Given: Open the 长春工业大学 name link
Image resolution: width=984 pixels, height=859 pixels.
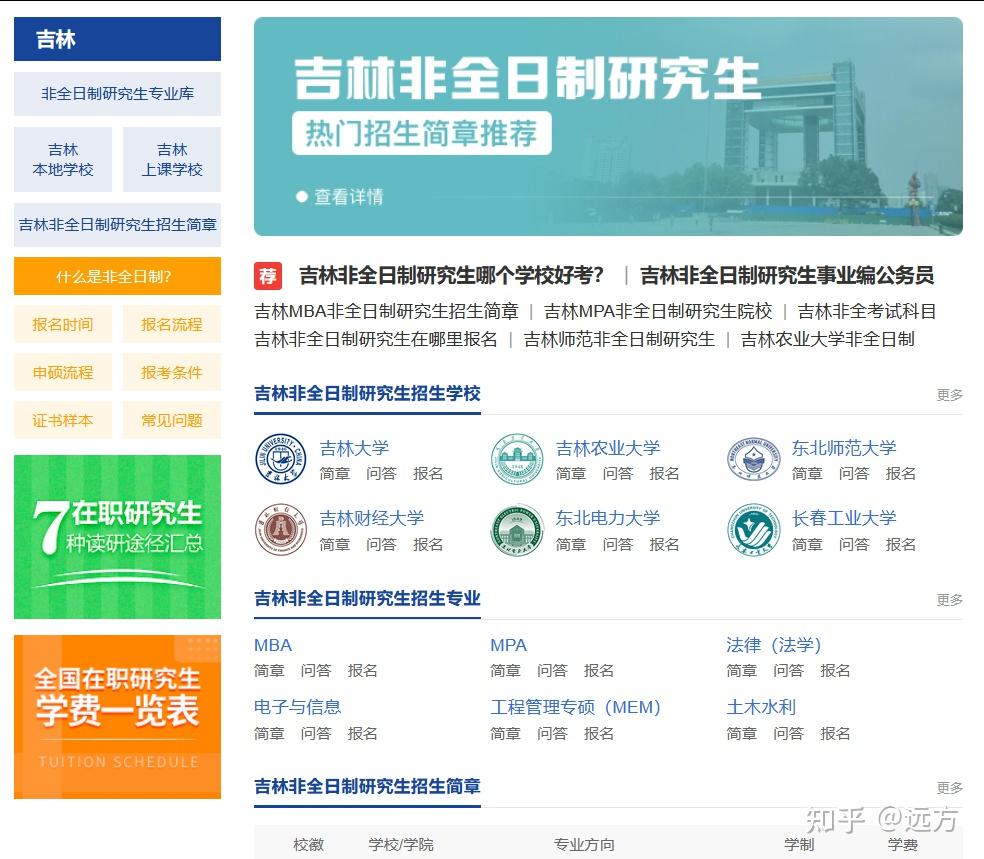Looking at the screenshot, I should [x=844, y=519].
